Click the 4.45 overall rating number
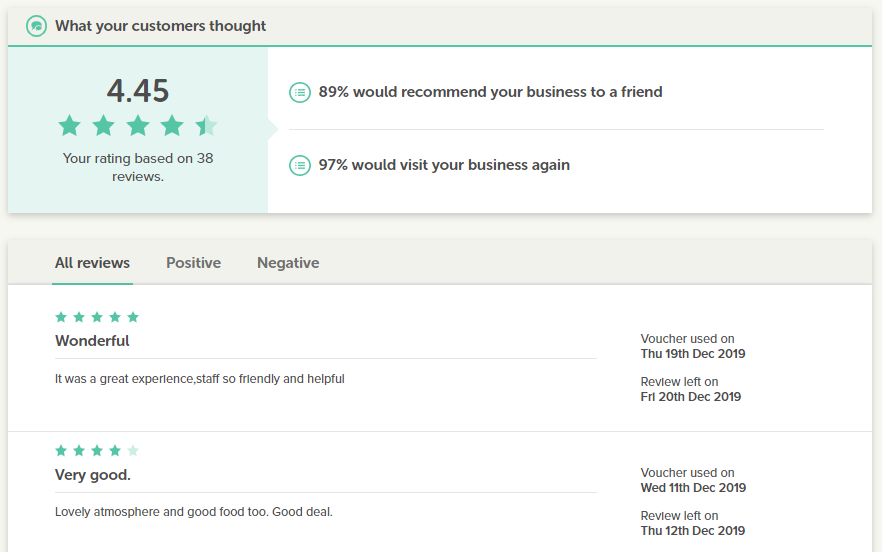 138,91
